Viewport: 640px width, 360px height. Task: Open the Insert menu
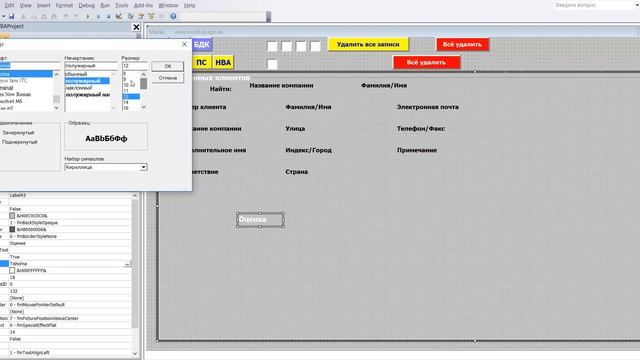44,5
